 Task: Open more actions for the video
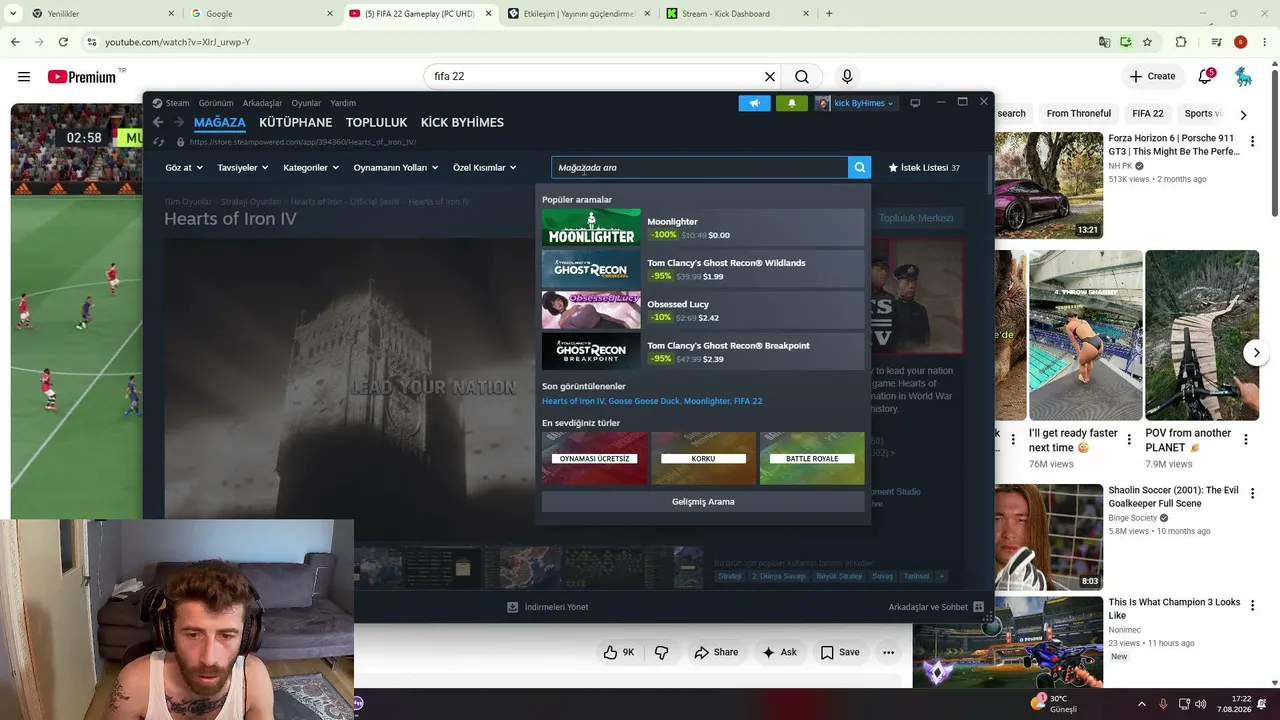point(888,652)
